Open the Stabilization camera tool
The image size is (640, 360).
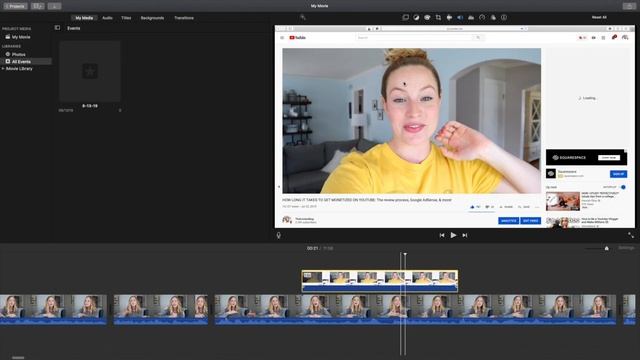449,18
